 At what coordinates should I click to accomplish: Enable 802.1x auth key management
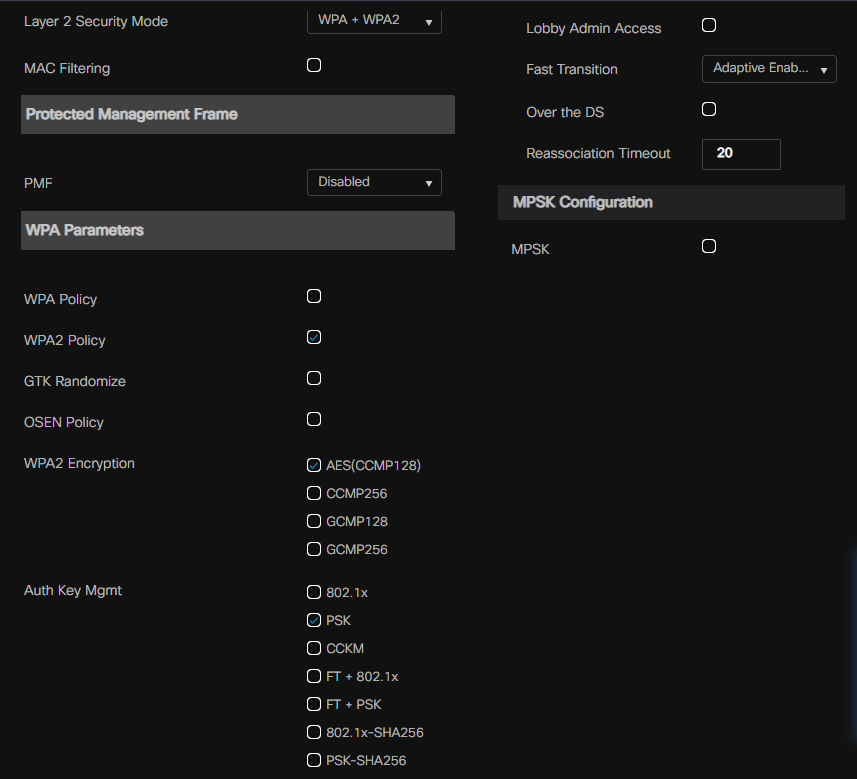tap(314, 592)
